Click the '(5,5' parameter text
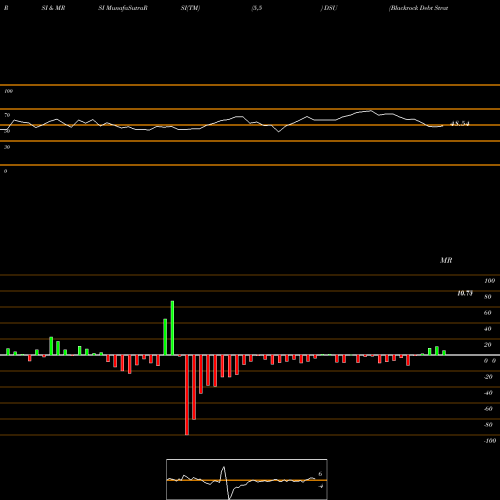The height and width of the screenshot is (500, 500). [257, 8]
